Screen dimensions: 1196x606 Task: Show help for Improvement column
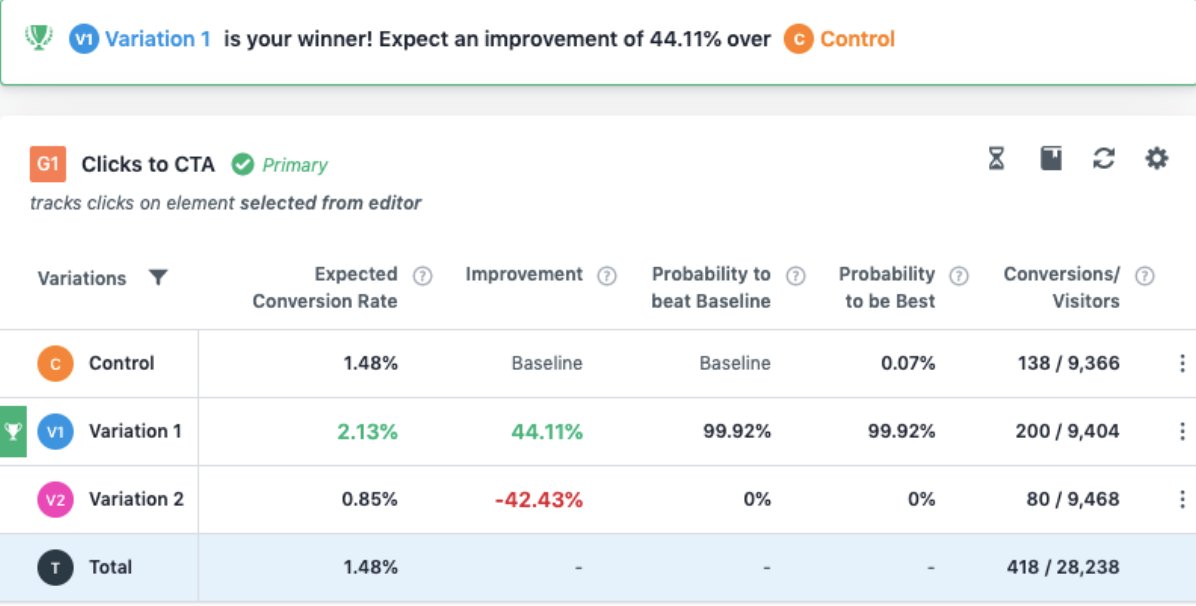pyautogui.click(x=606, y=276)
